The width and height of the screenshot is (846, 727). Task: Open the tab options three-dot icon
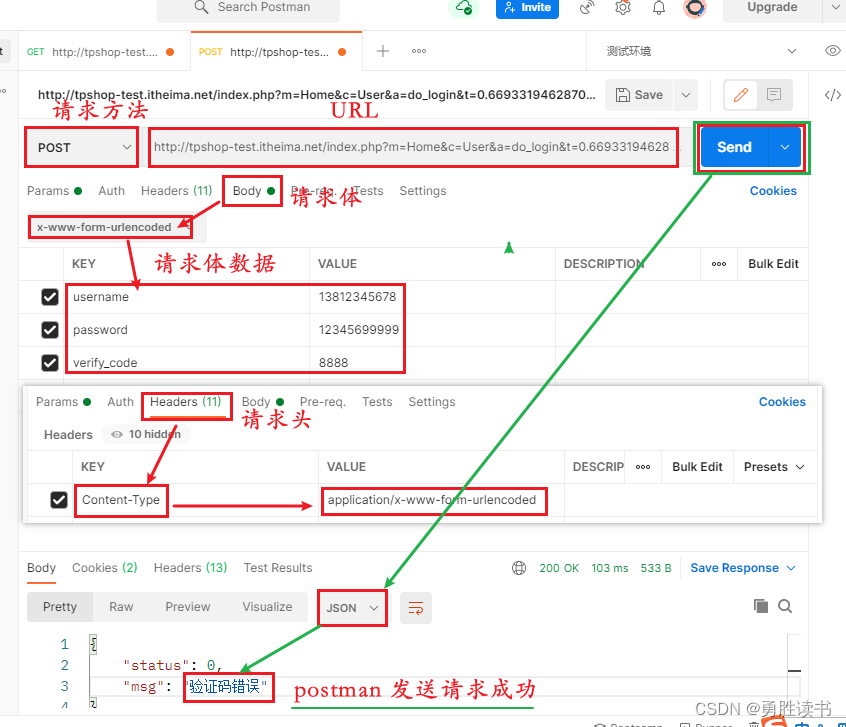pos(419,51)
